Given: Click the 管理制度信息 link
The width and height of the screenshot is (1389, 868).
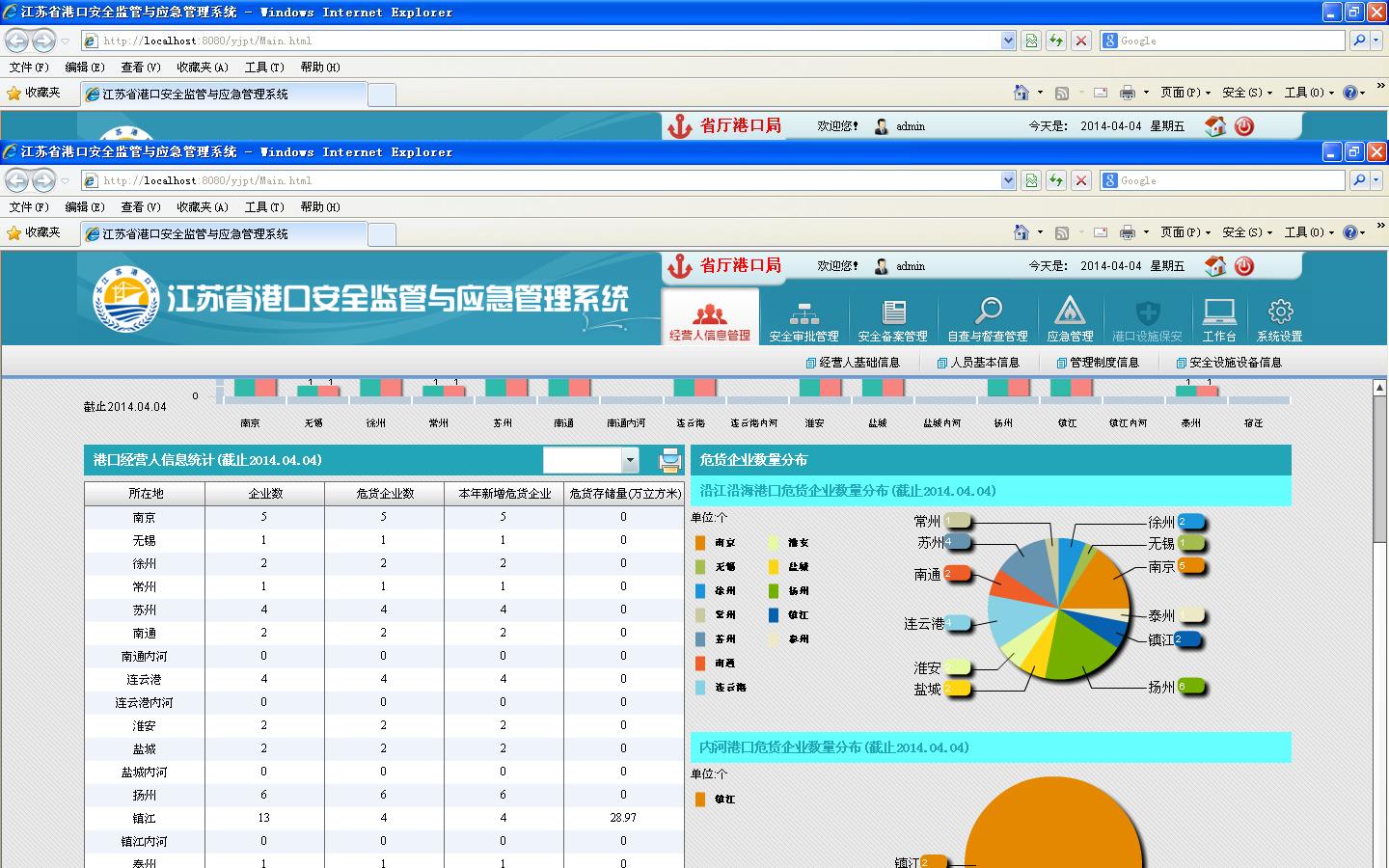Looking at the screenshot, I should click(1098, 363).
